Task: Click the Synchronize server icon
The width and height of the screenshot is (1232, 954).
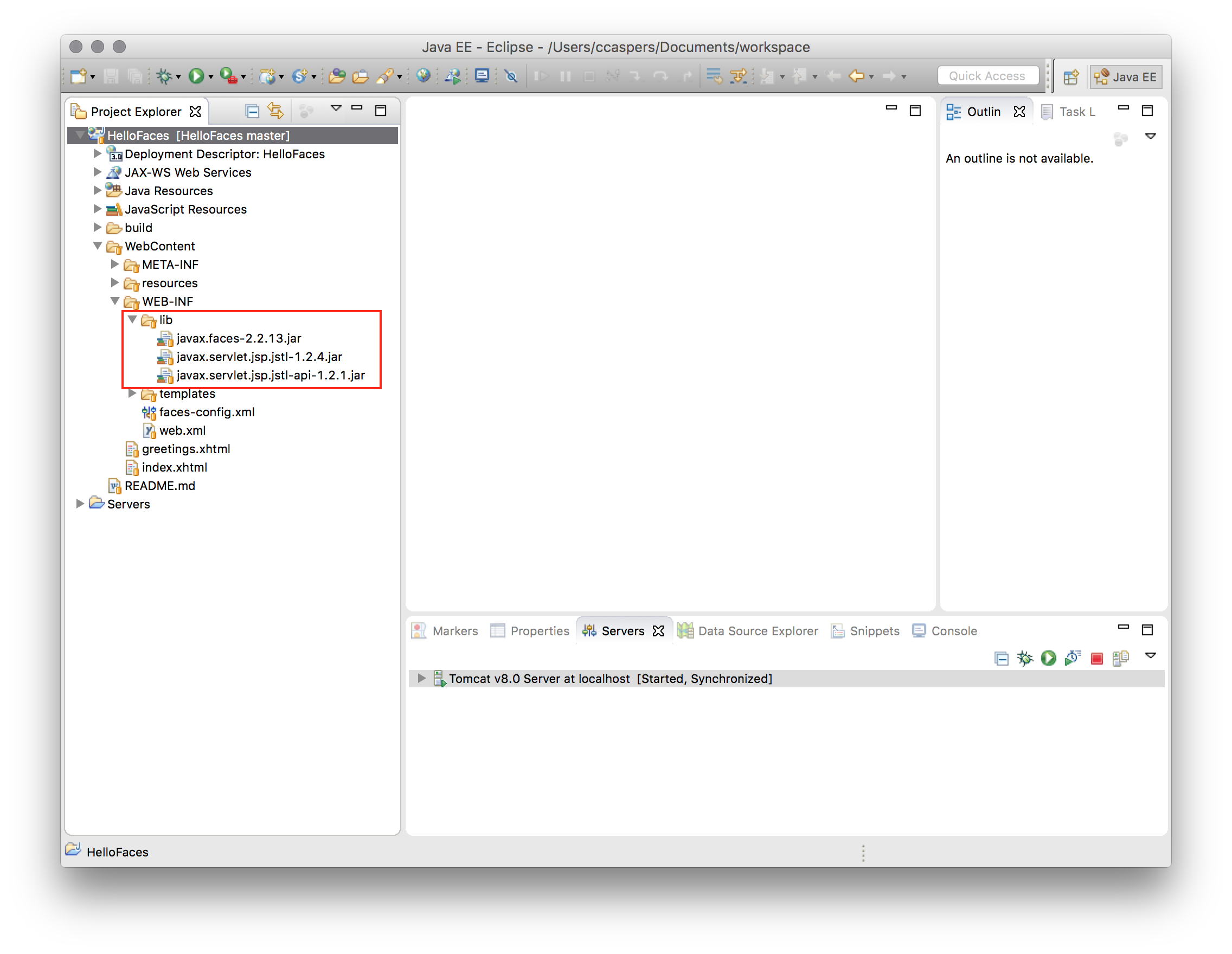Action: coord(1119,658)
